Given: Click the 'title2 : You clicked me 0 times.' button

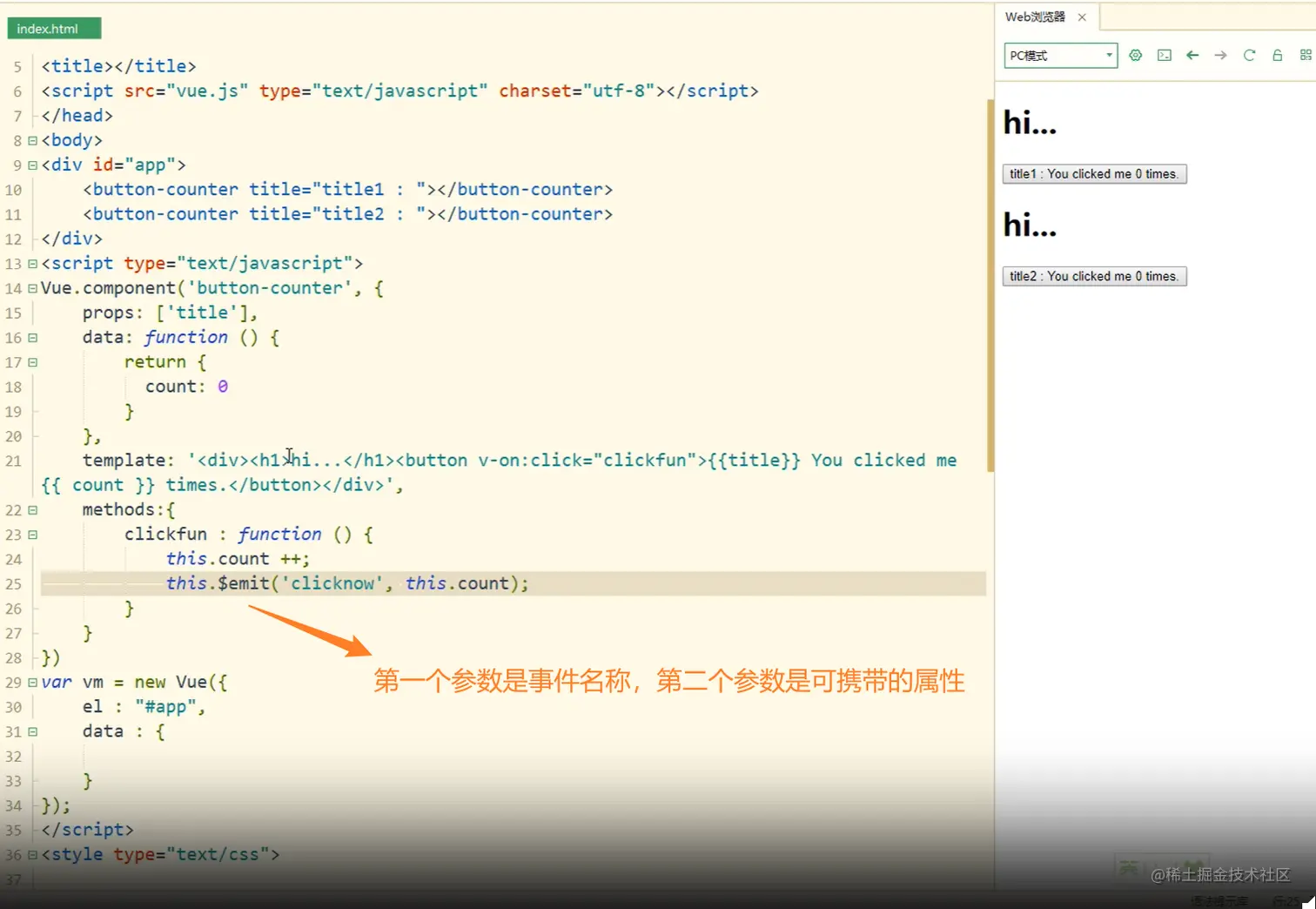Looking at the screenshot, I should click(x=1094, y=276).
